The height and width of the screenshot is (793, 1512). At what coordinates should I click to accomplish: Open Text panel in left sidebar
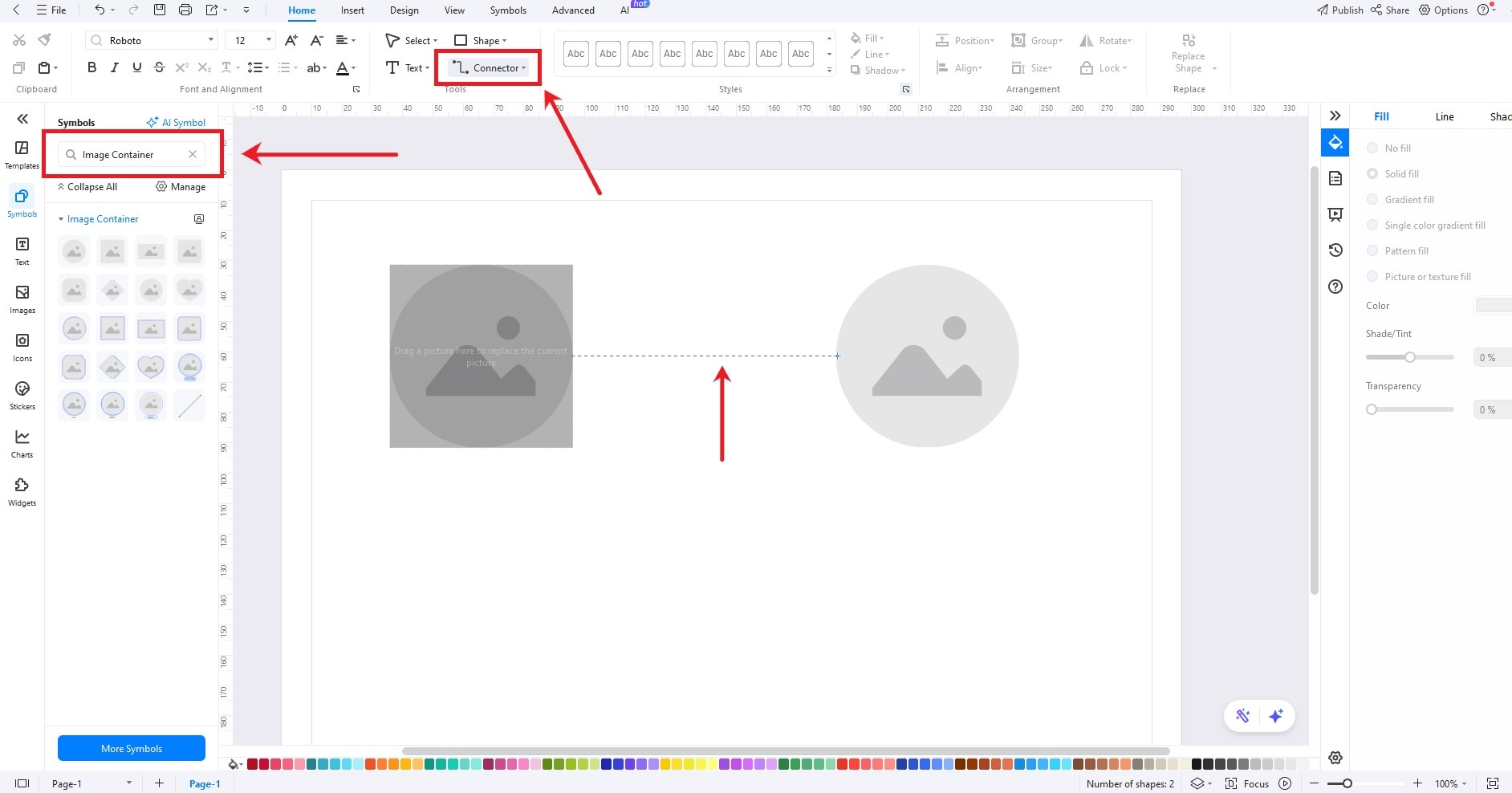22,250
